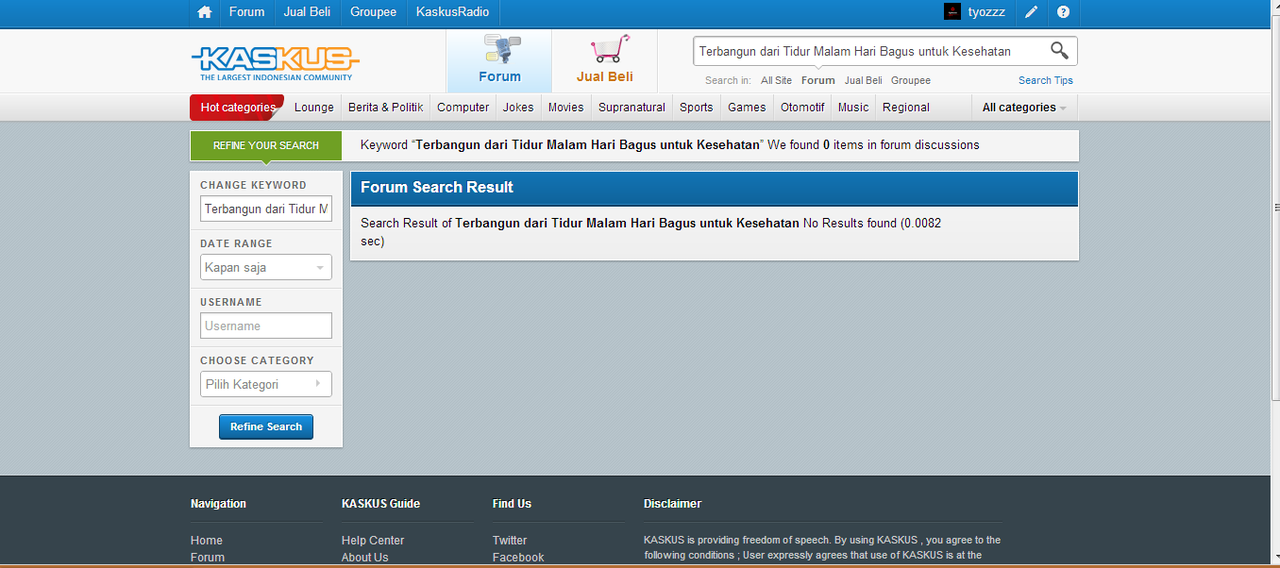Image resolution: width=1280 pixels, height=568 pixels.
Task: Open tyozzz user avatar icon
Action: point(952,12)
